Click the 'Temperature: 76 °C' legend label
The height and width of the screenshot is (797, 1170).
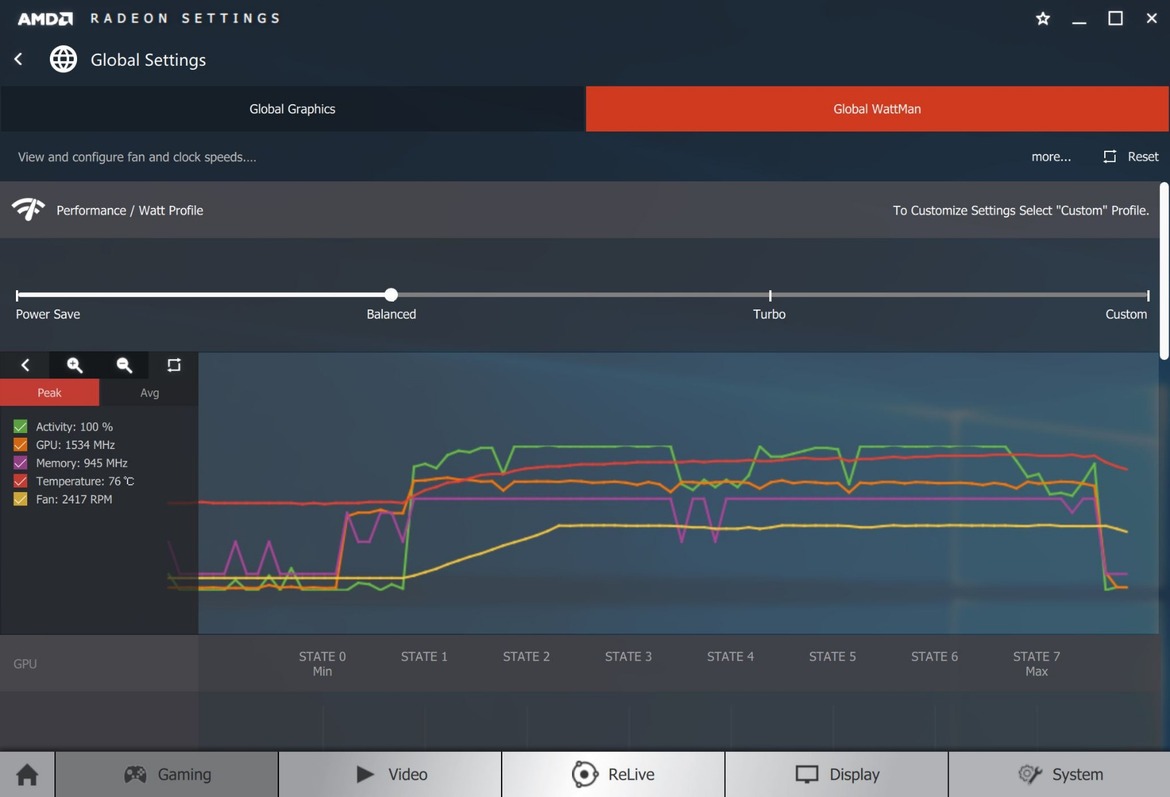click(x=85, y=481)
